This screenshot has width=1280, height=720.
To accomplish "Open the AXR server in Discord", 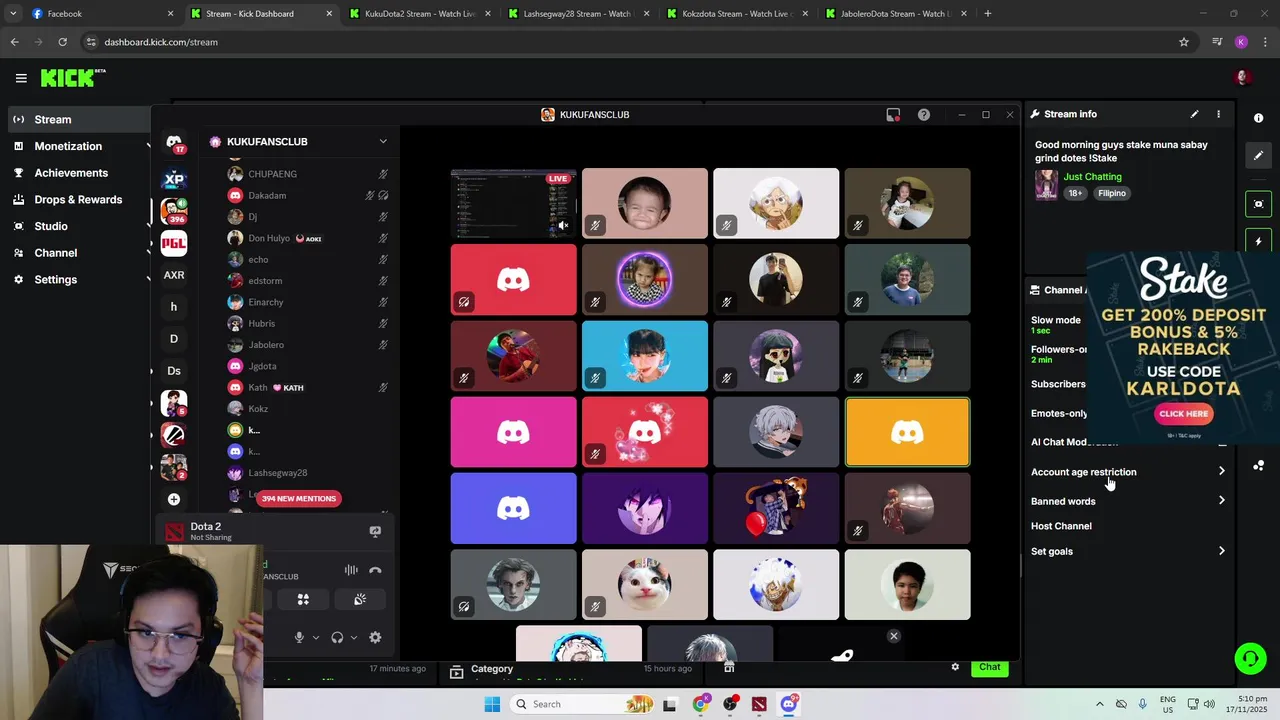I will click(x=174, y=275).
